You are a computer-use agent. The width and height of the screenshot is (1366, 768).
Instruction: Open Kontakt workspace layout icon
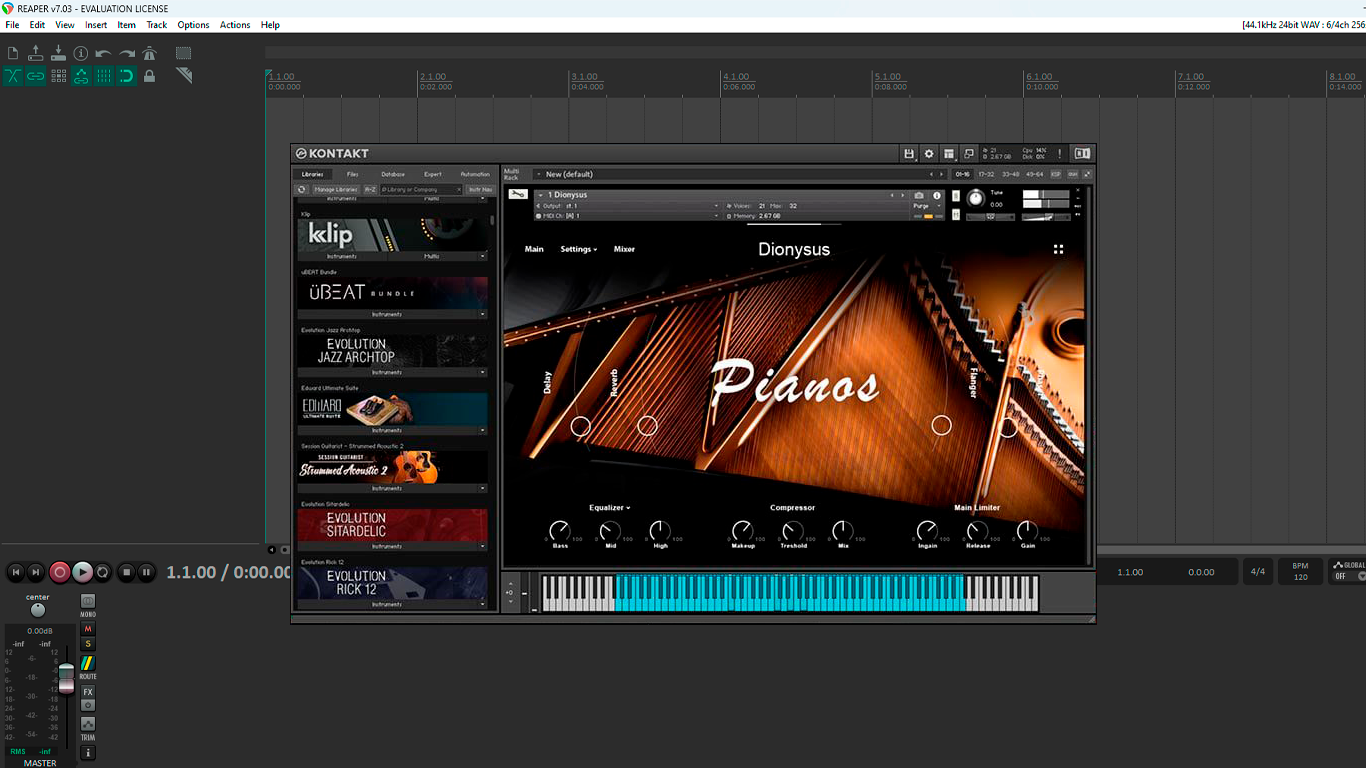pyautogui.click(x=949, y=154)
